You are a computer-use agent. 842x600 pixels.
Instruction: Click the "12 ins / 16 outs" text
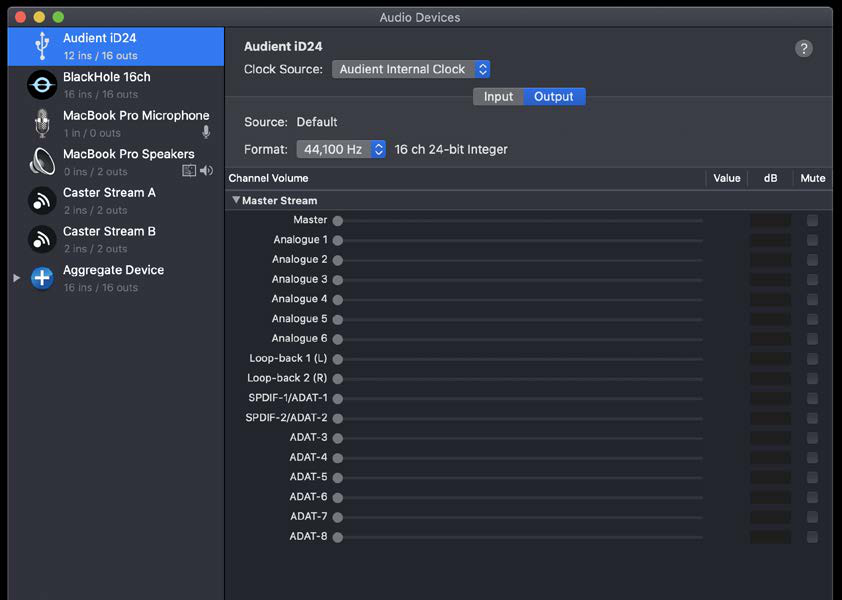point(100,56)
